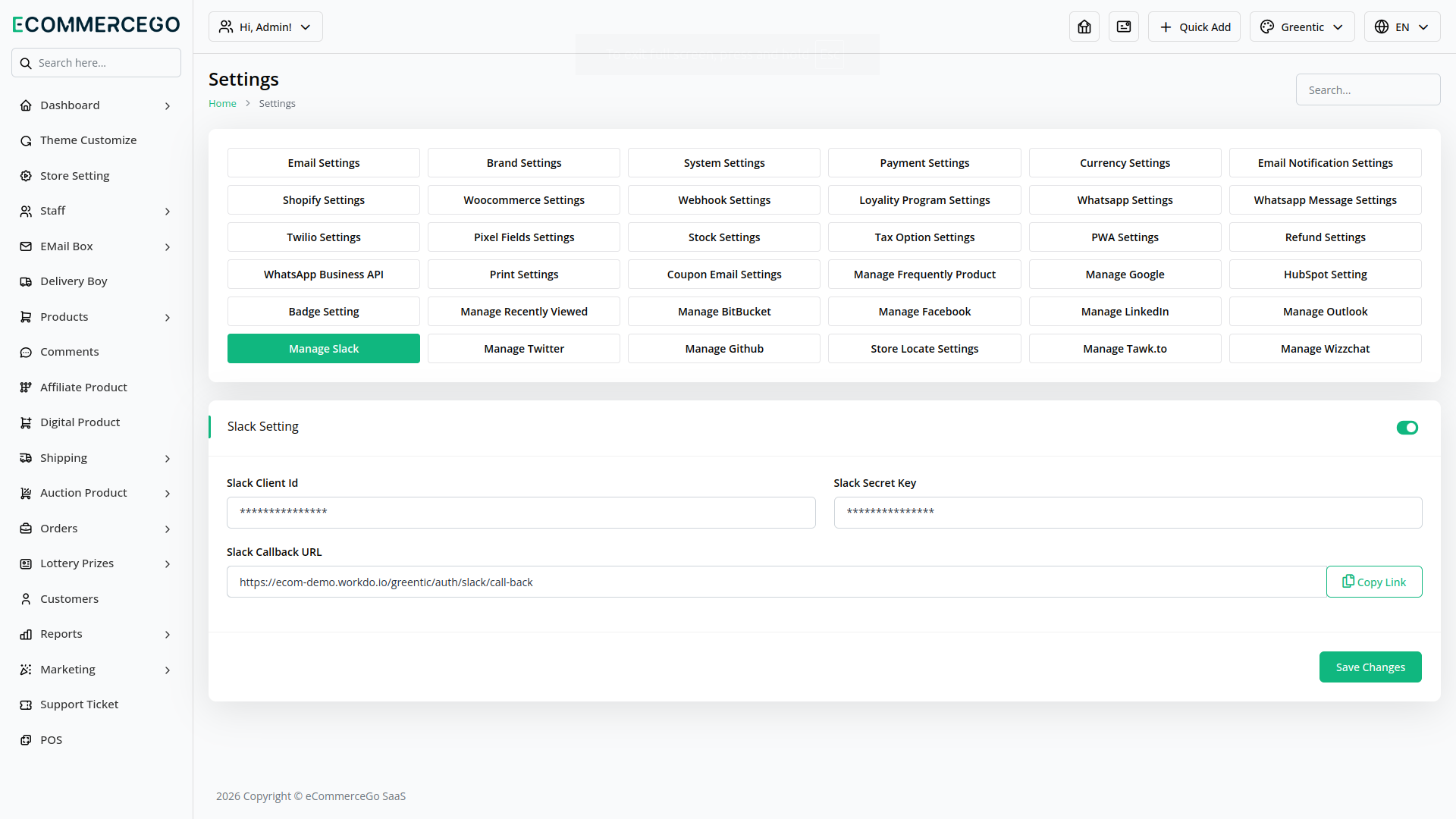This screenshot has width=1456, height=819.
Task: Click the ECOMMERCEGO logo
Action: point(96,24)
